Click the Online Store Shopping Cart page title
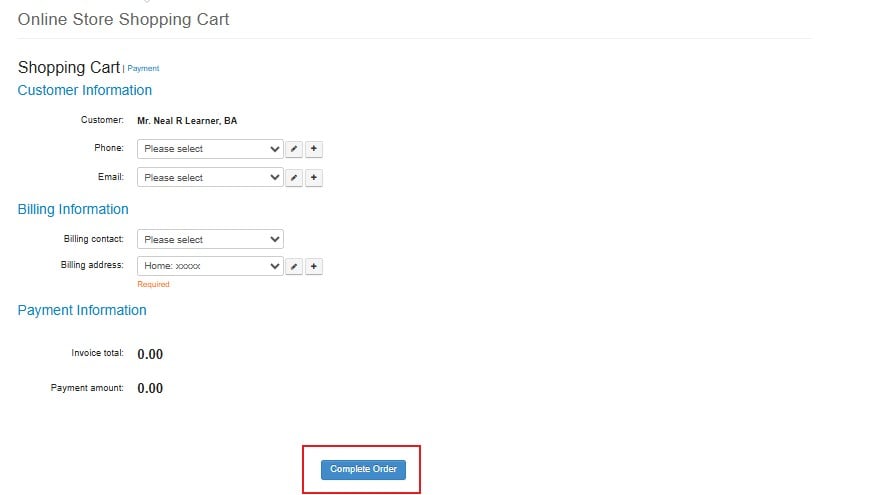The image size is (882, 495). (x=123, y=19)
